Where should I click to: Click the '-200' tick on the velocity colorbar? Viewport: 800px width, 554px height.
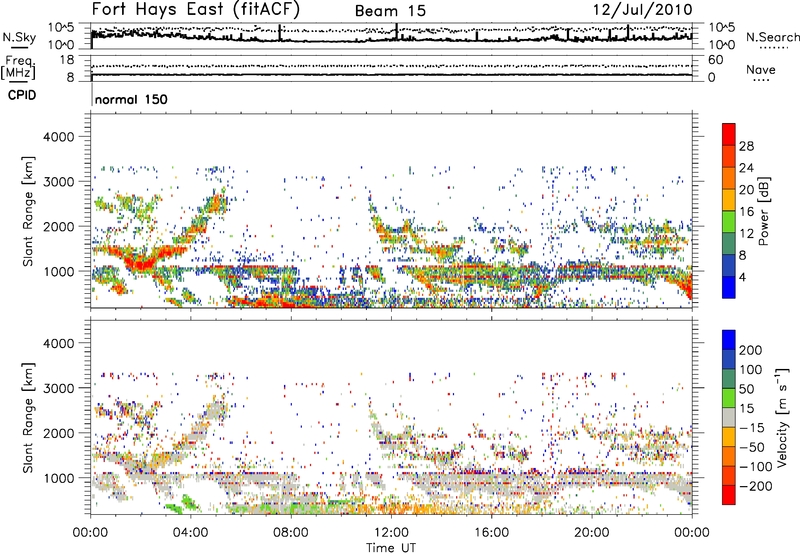[756, 486]
